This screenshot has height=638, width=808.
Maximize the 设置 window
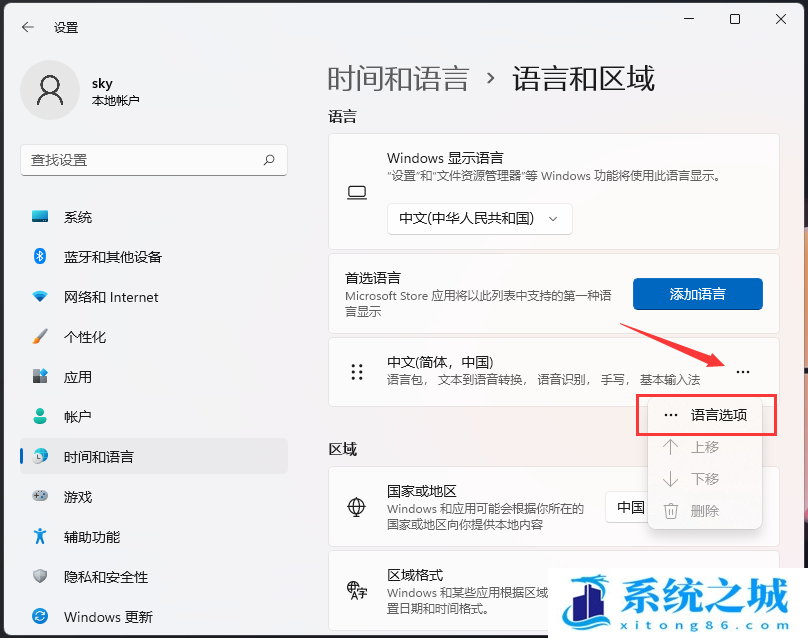[735, 19]
